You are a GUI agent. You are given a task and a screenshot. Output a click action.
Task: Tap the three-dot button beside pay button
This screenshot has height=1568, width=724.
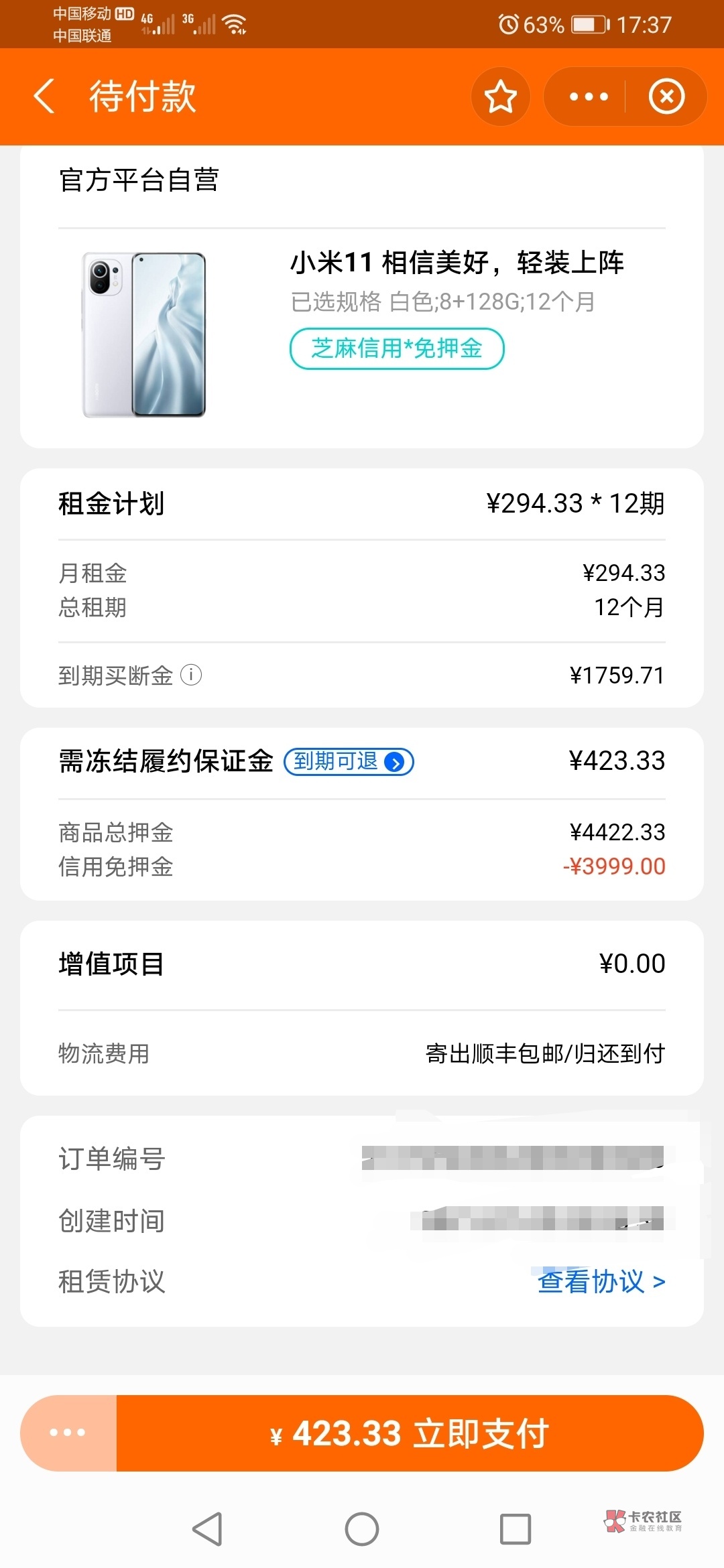coord(68,1433)
